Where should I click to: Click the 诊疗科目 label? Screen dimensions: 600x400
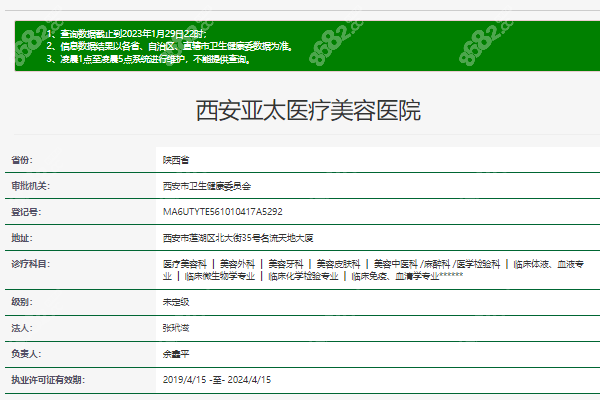click(31, 264)
